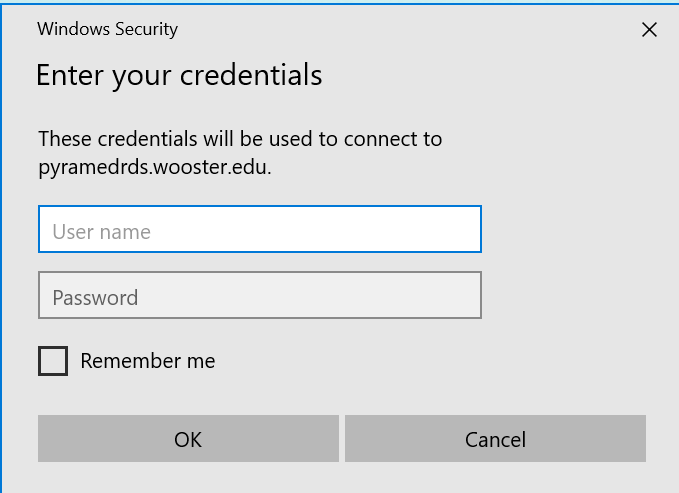Click the "Windows Security" title text
This screenshot has height=493, width=679.
click(107, 29)
